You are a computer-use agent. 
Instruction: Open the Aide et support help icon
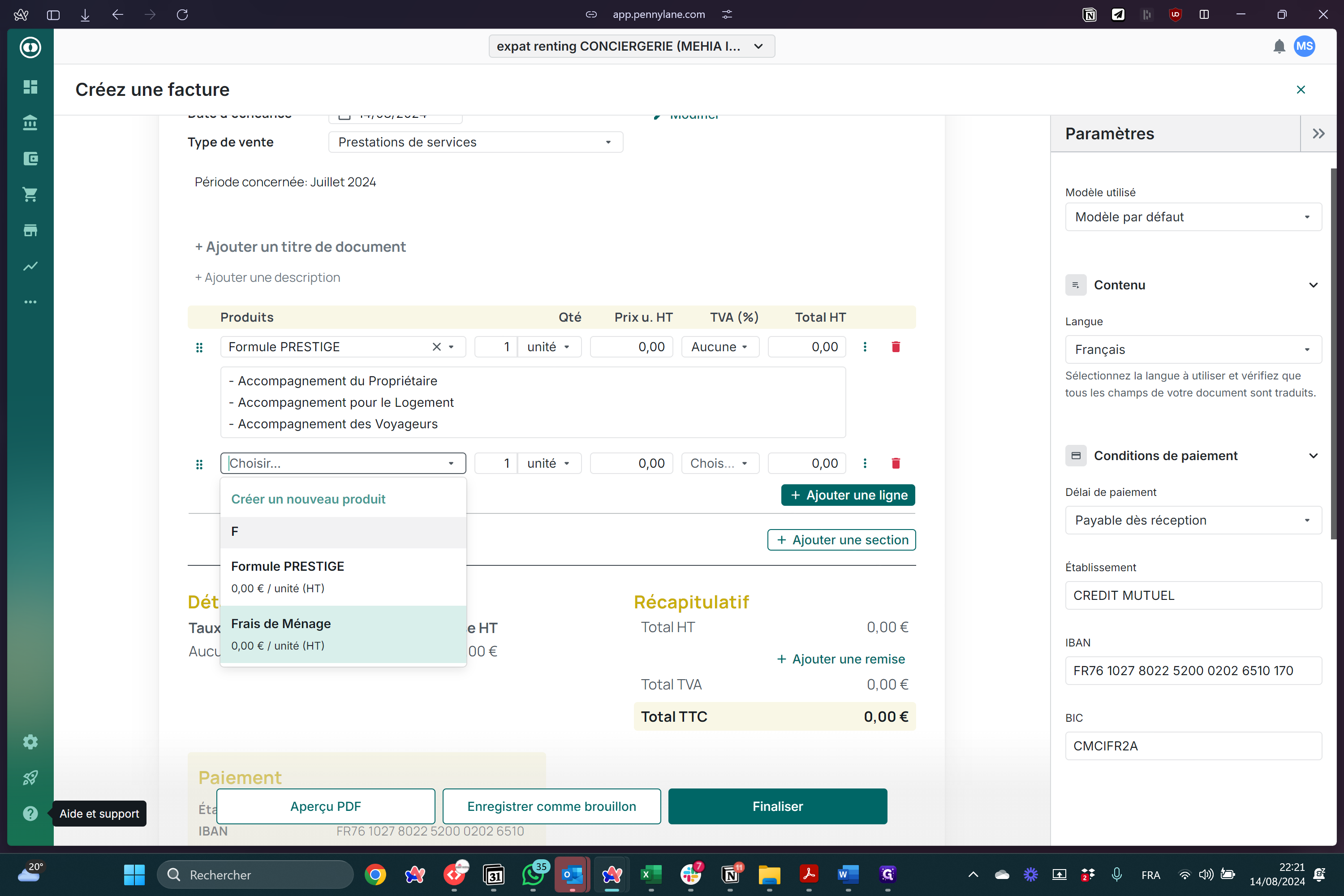(30, 814)
